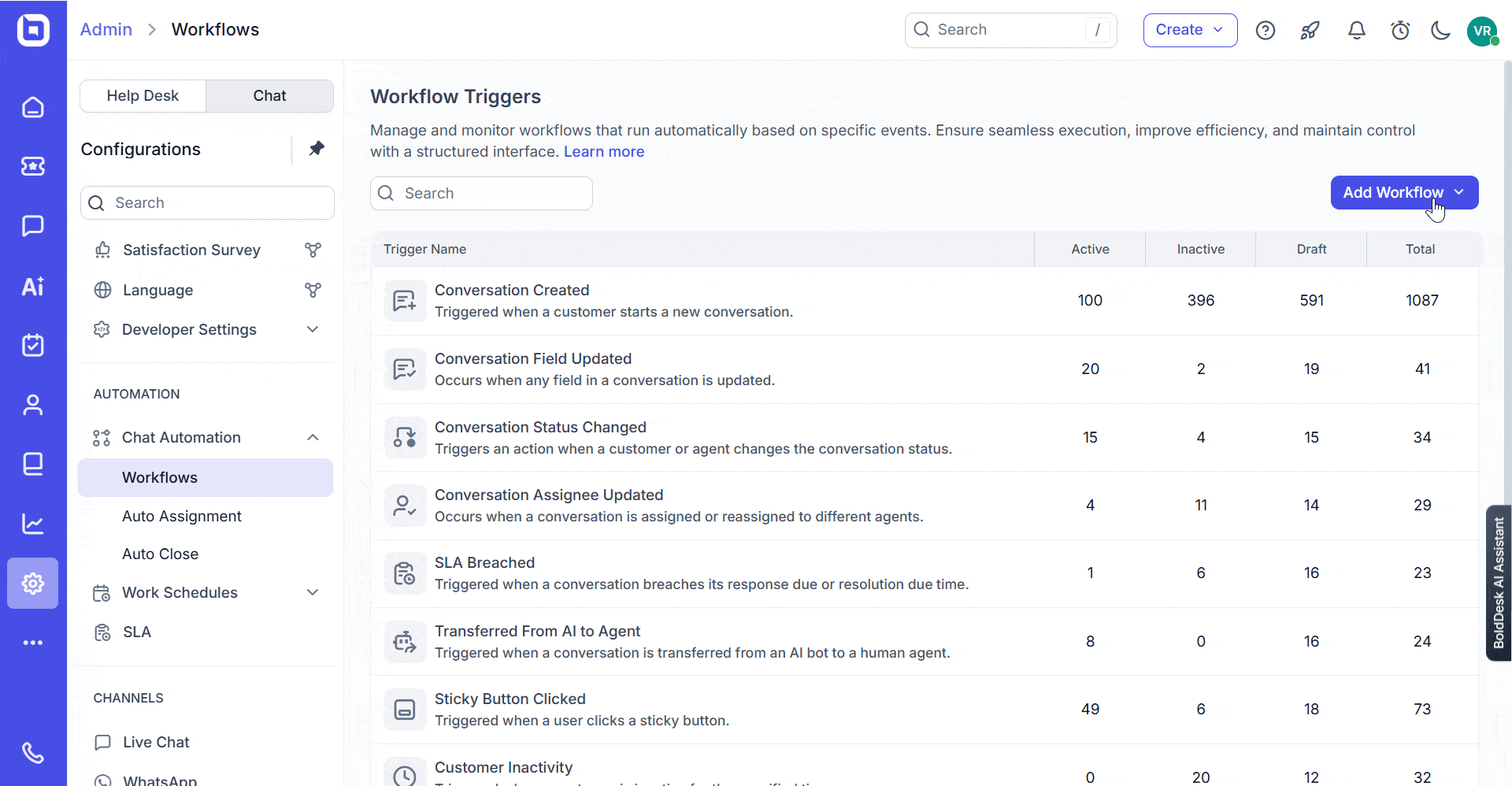Click the Learn more link
This screenshot has width=1512, height=786.
604,151
